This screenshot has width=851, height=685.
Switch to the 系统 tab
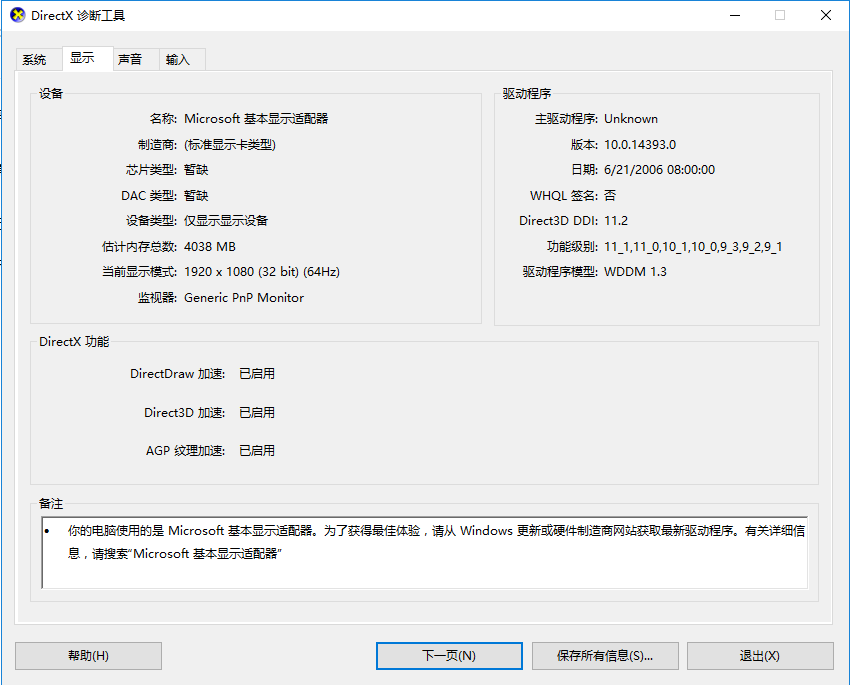pyautogui.click(x=39, y=59)
